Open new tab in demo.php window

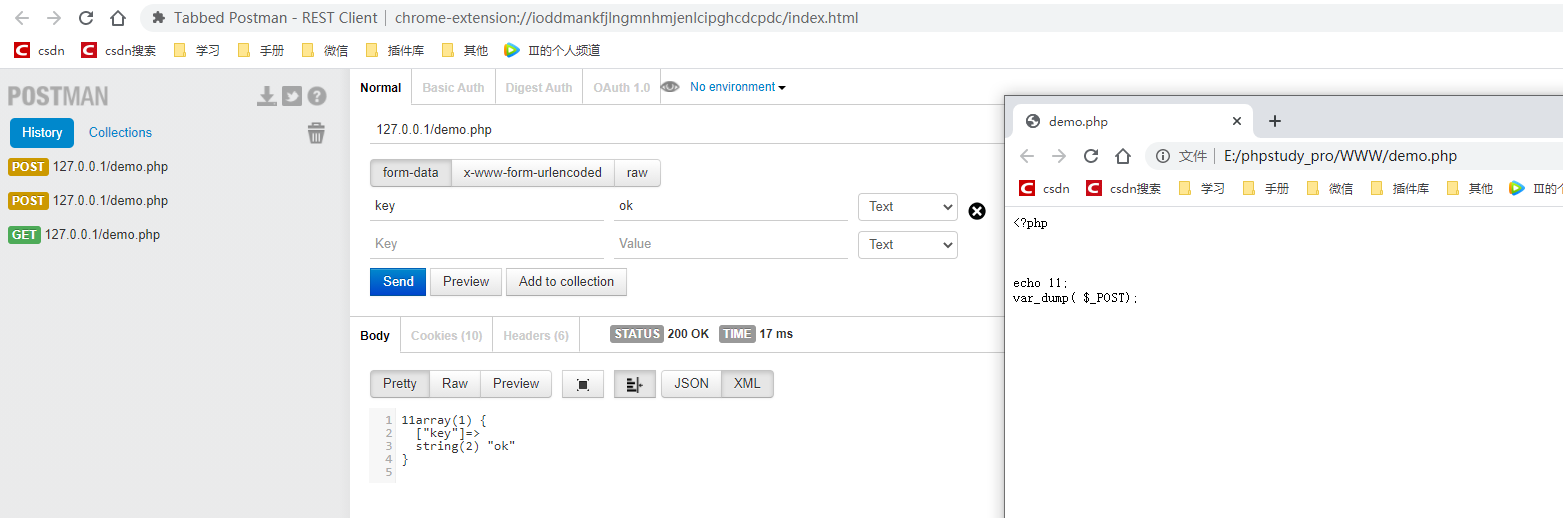coord(1274,121)
